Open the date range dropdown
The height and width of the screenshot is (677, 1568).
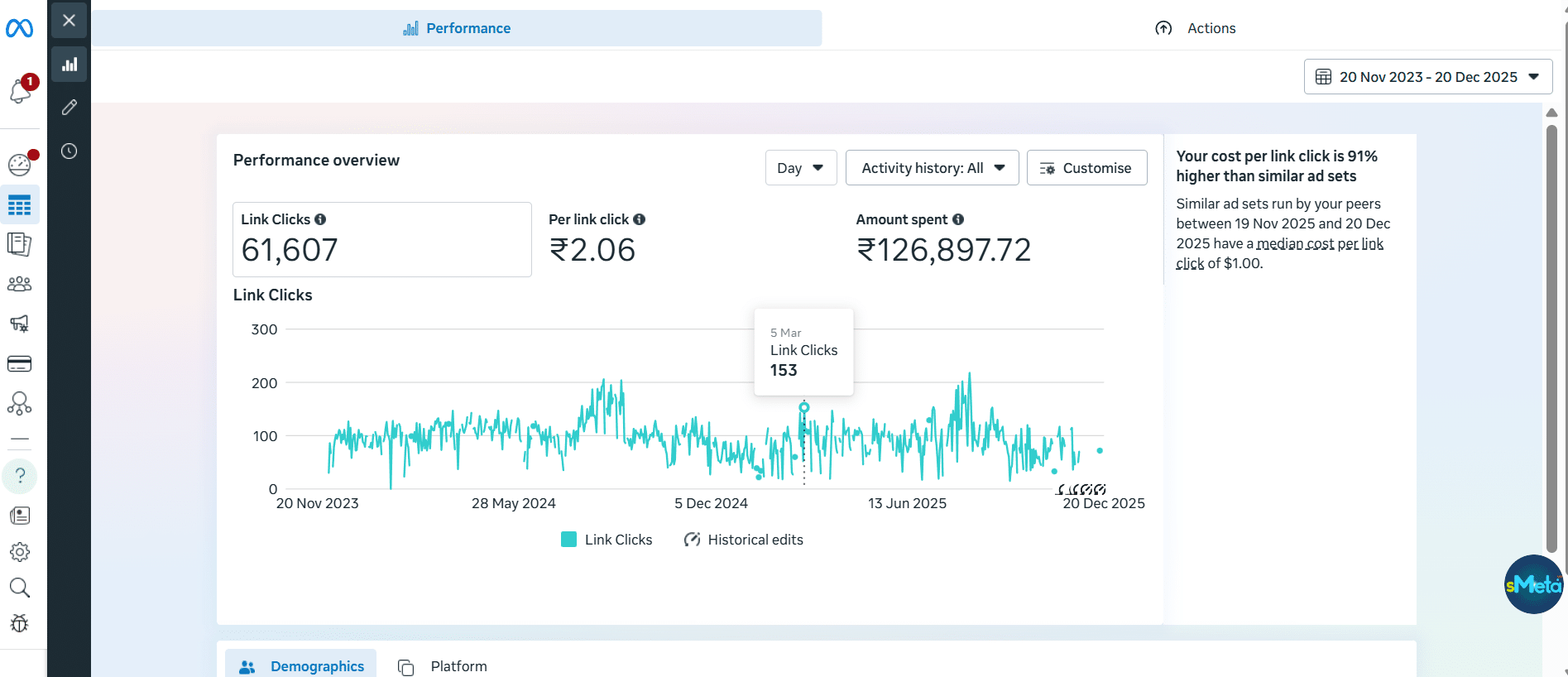click(x=1427, y=77)
